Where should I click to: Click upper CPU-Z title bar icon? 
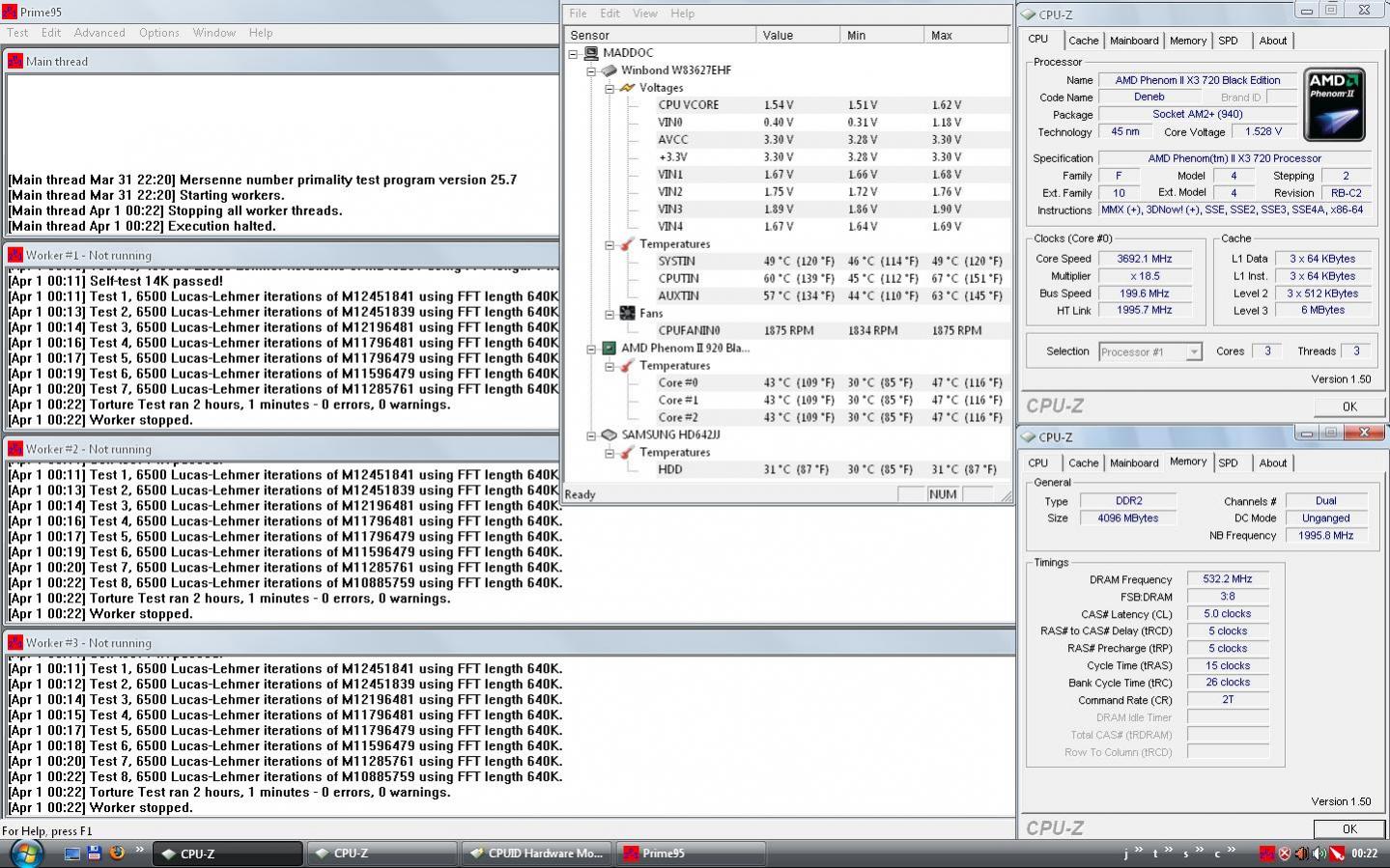[x=1029, y=14]
